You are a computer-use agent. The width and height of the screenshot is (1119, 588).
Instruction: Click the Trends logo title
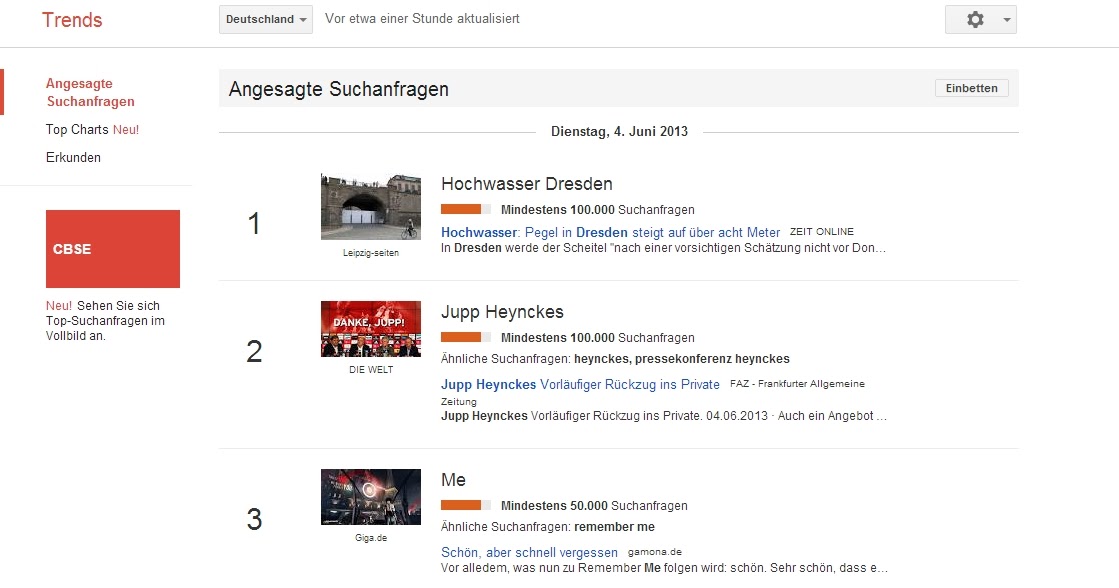click(72, 20)
